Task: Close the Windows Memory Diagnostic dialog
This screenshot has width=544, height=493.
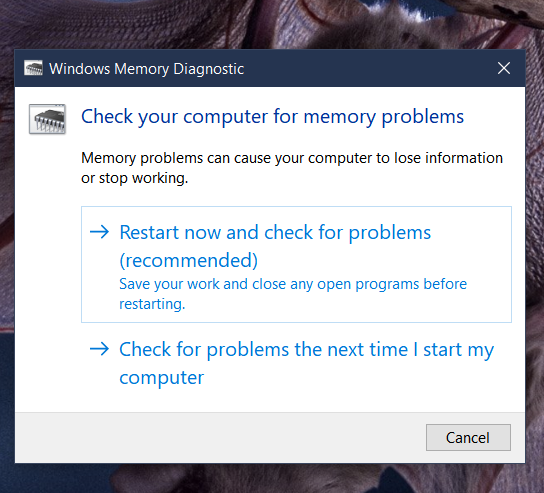Action: tap(504, 68)
